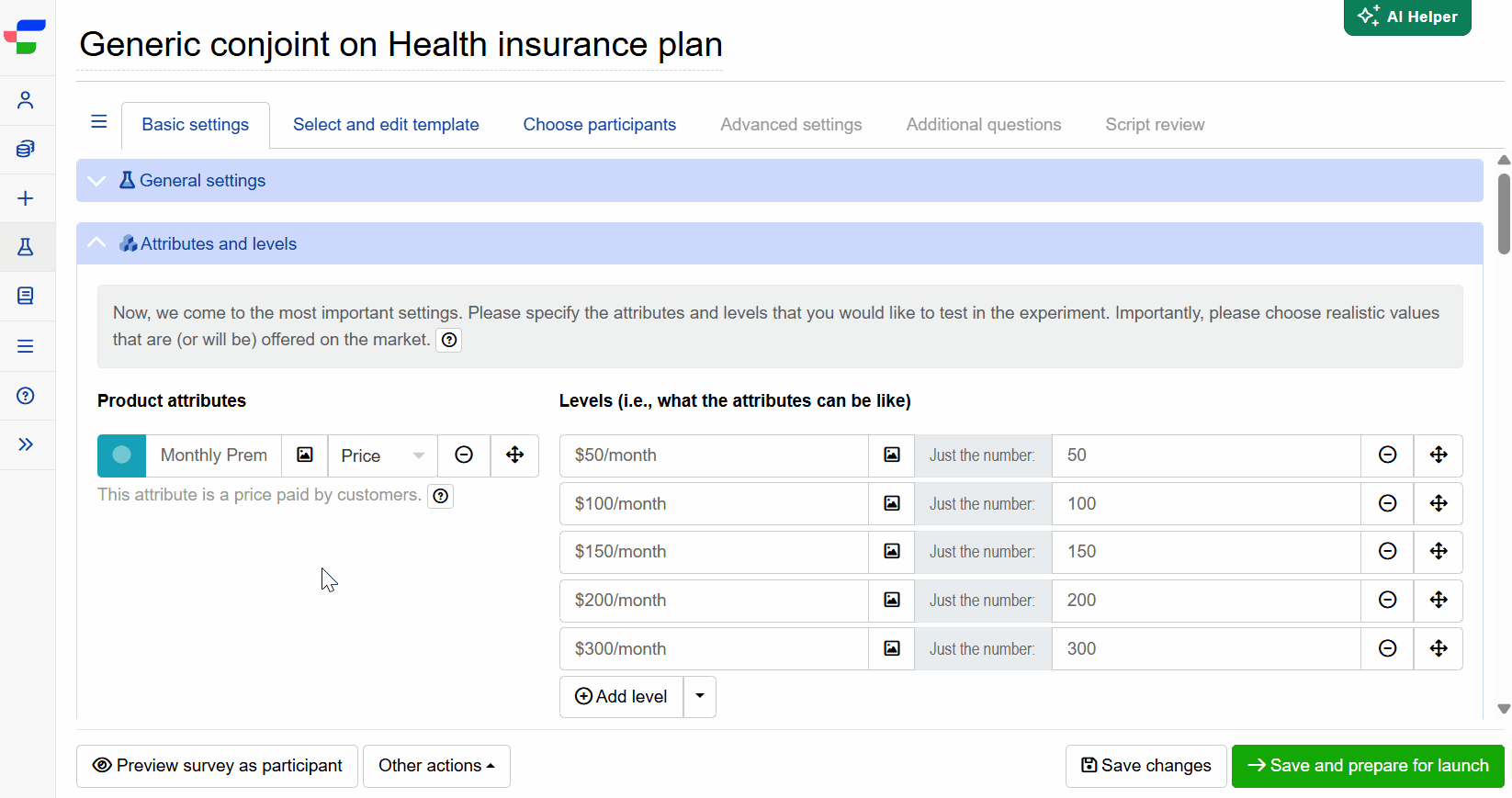Switch to Script review tab
The width and height of the screenshot is (1512, 798).
tap(1155, 125)
